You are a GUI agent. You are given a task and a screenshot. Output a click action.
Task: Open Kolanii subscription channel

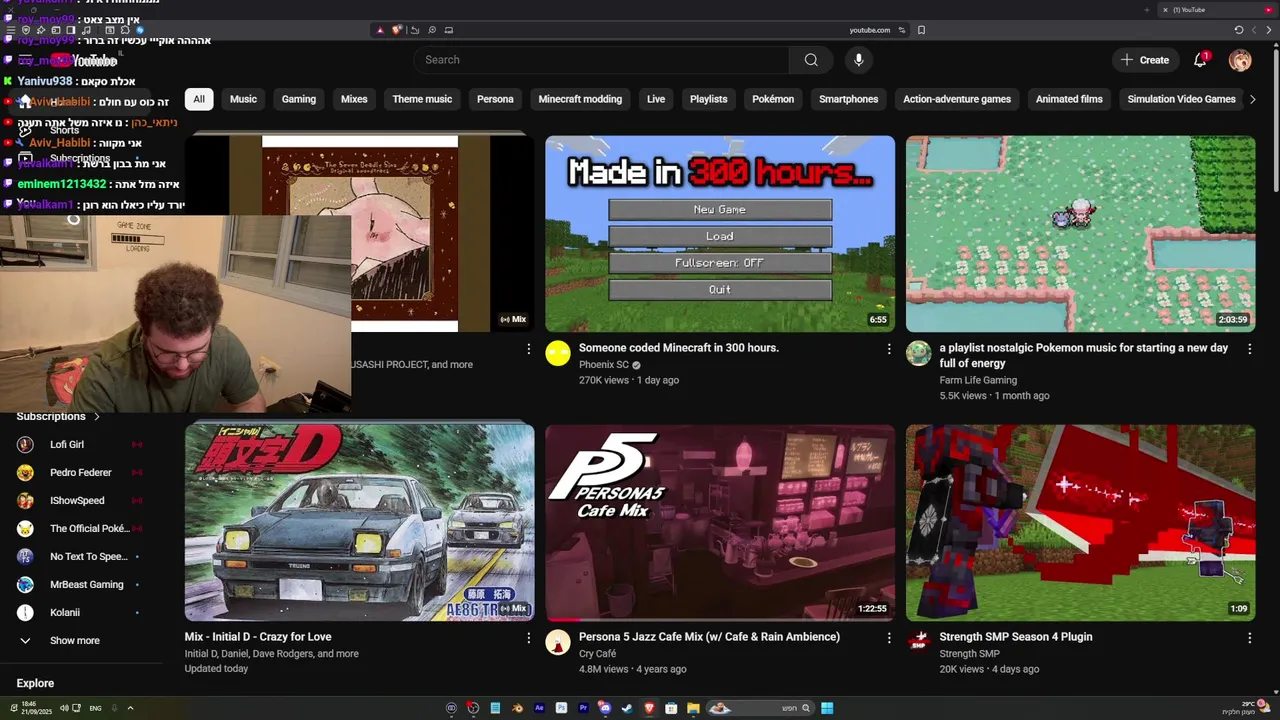(x=65, y=613)
